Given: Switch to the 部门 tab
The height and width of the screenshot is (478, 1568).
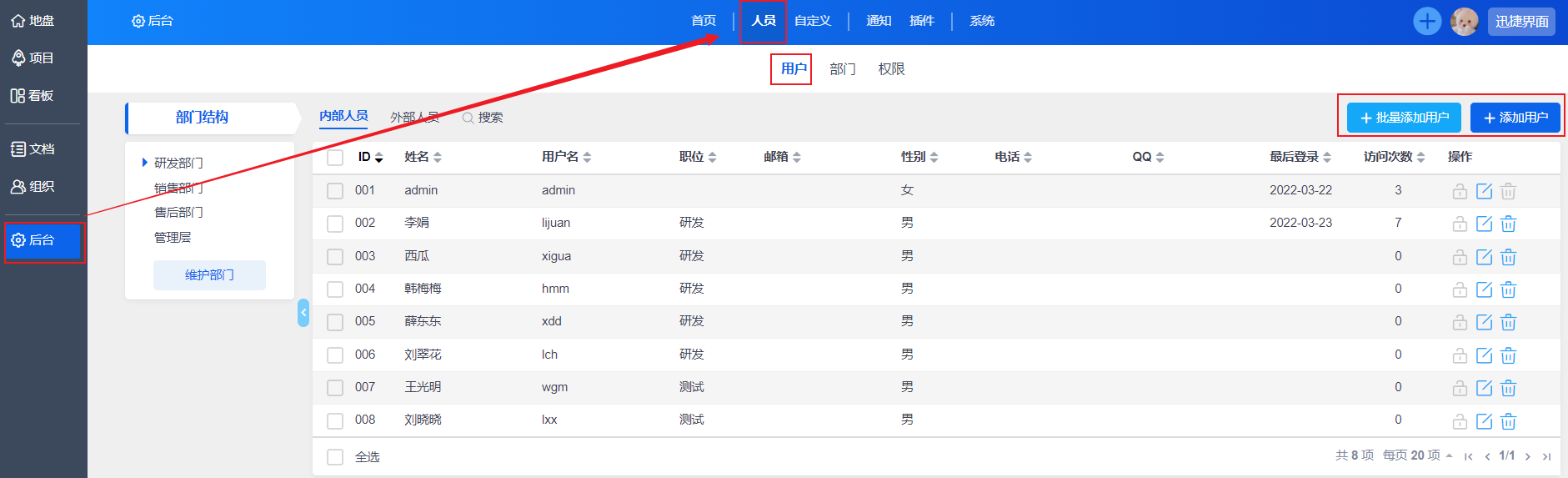Looking at the screenshot, I should [842, 69].
